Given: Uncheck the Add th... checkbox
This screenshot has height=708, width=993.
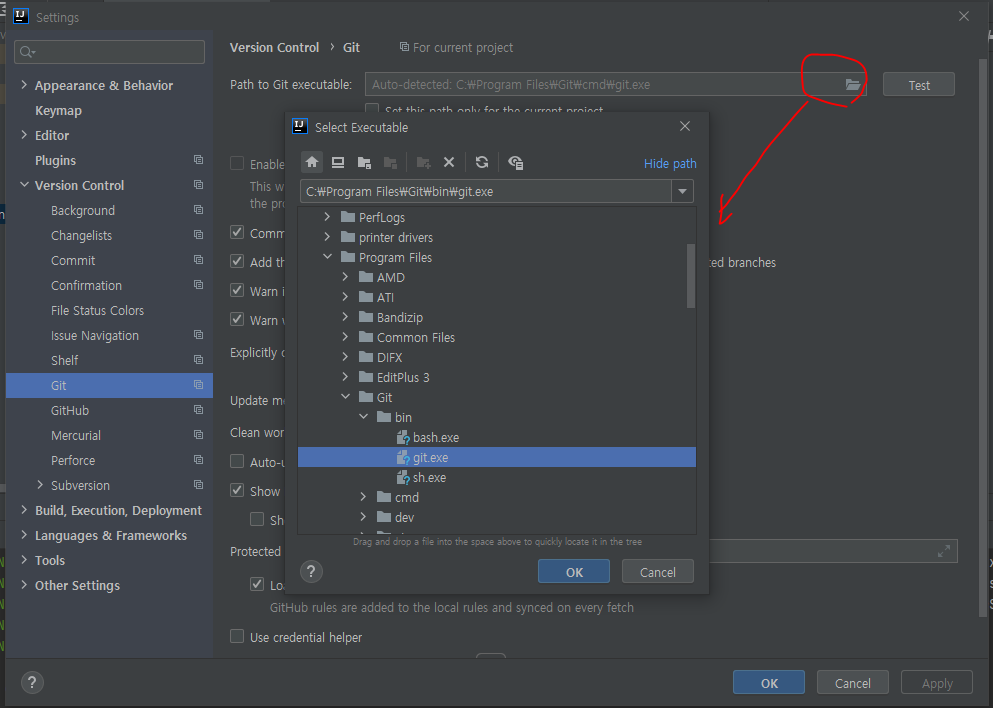Looking at the screenshot, I should [x=237, y=261].
